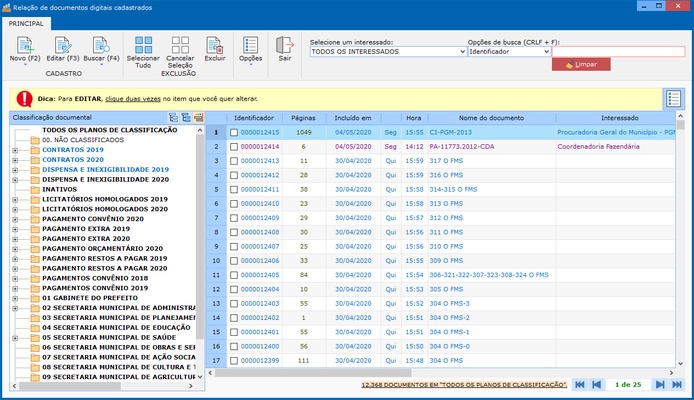Expand DISPENSA E INEXIGIBILIDADE 2019 node
This screenshot has height=400, width=694.
tap(15, 170)
